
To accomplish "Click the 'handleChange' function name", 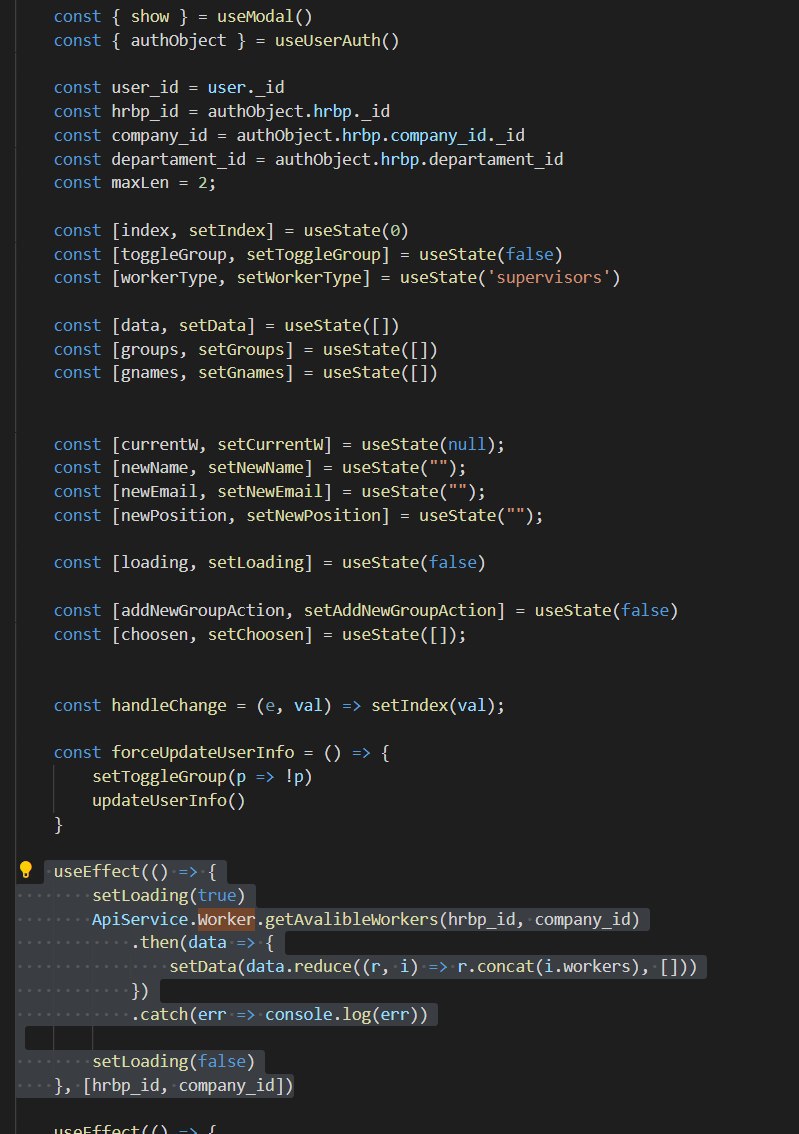I will click(x=168, y=705).
